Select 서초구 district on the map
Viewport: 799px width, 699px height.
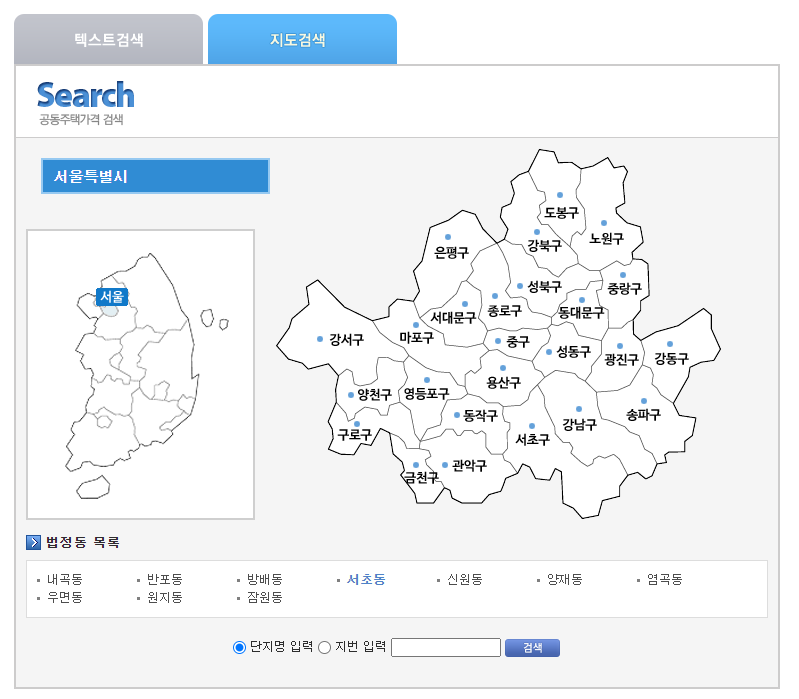click(x=532, y=439)
